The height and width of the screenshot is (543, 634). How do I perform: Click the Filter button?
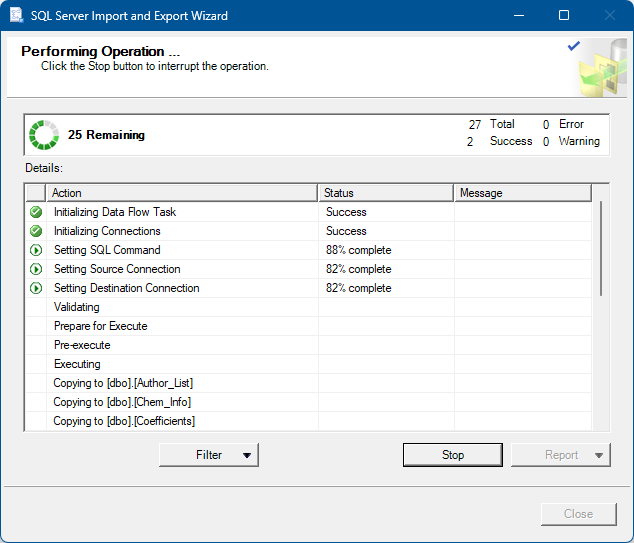[209, 455]
